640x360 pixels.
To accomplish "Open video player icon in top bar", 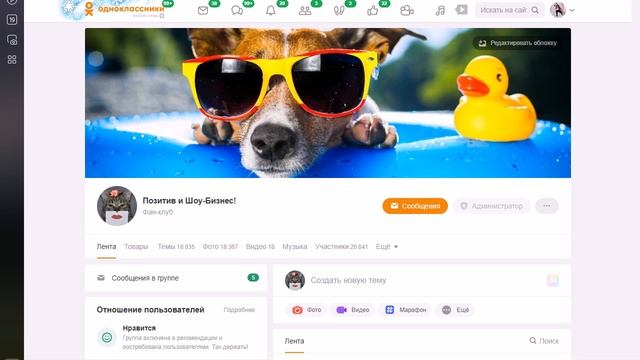I will tap(461, 9).
